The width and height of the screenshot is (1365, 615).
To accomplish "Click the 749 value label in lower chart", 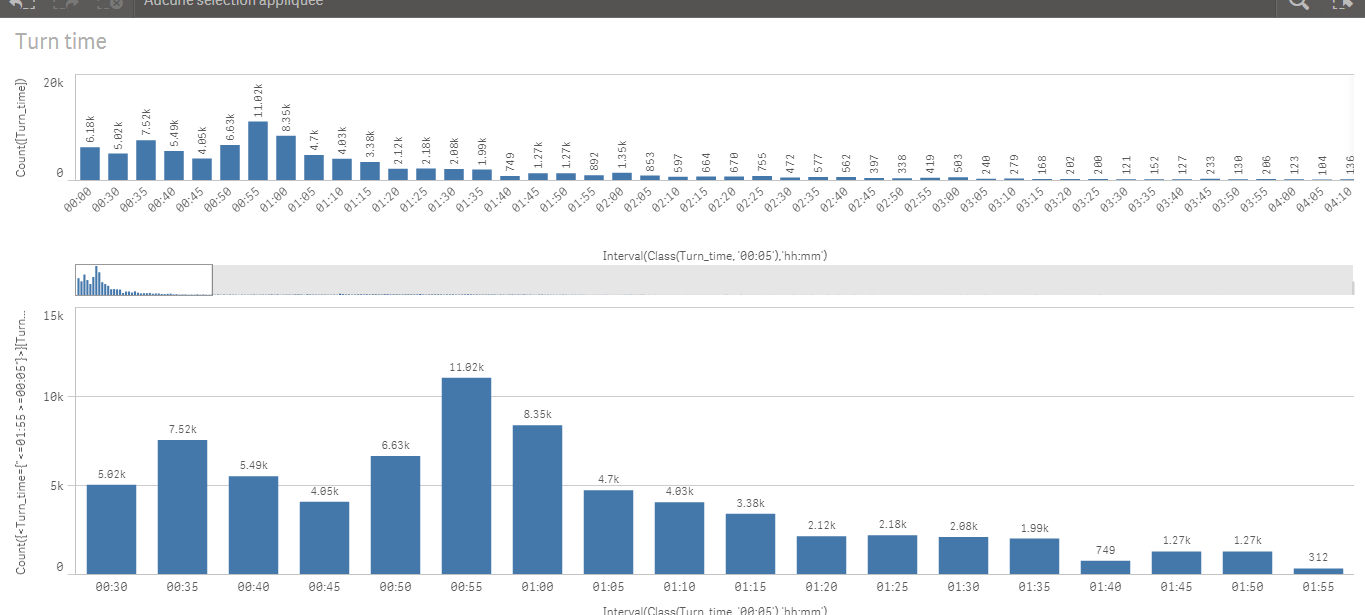I will (1106, 550).
